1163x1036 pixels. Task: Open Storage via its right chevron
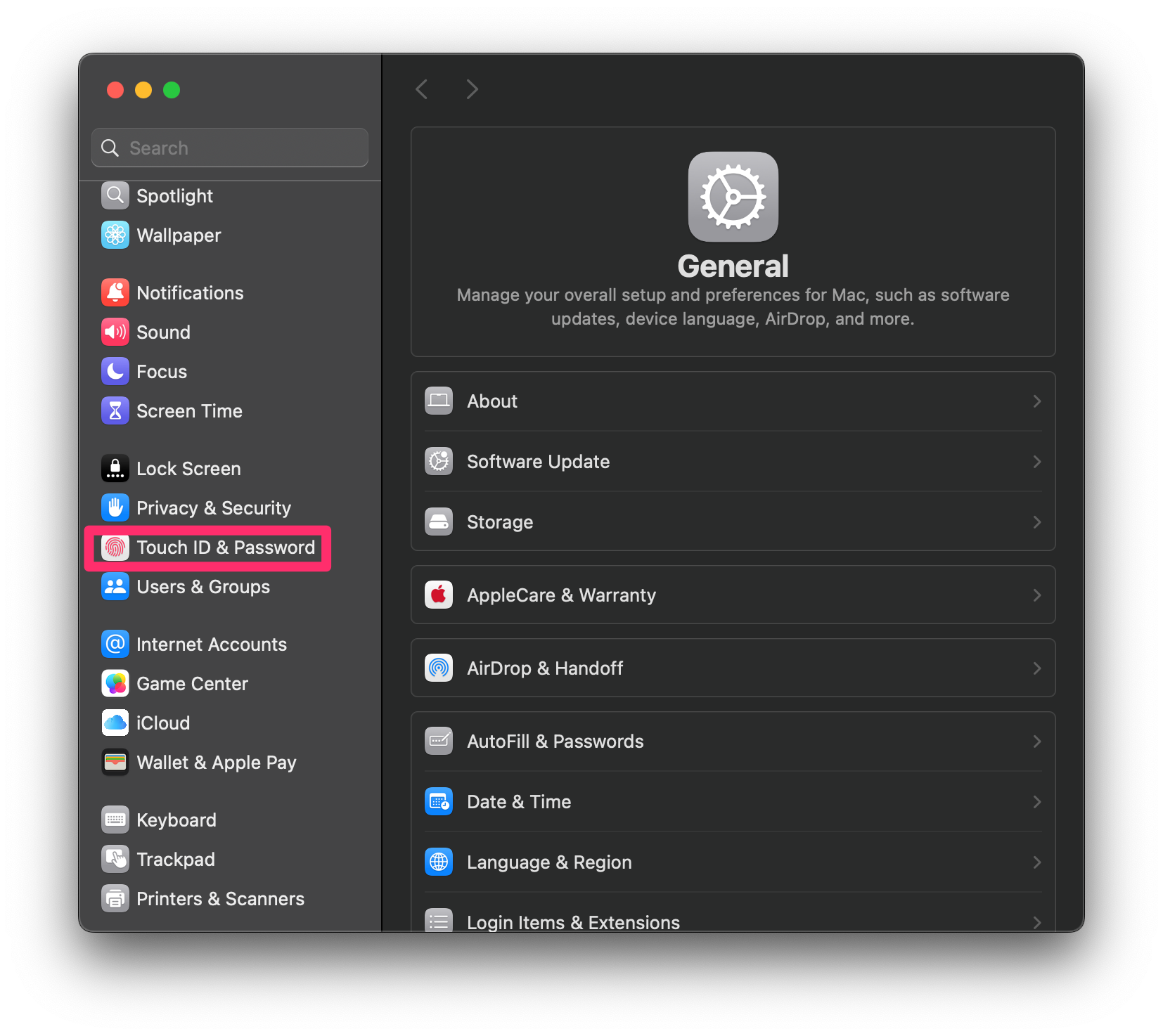[x=1036, y=522]
